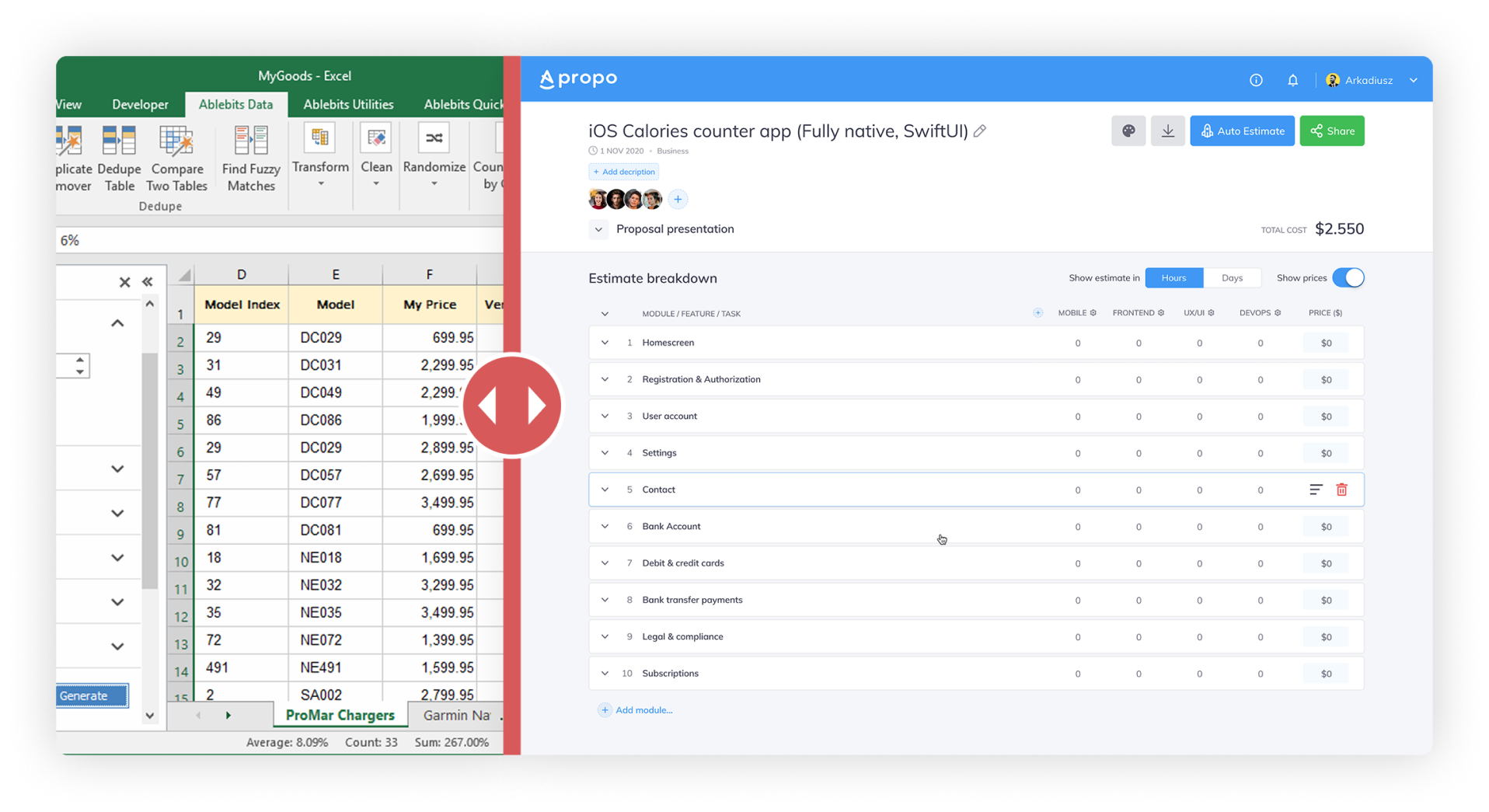Open FRONTEND column settings gear

click(x=1161, y=313)
